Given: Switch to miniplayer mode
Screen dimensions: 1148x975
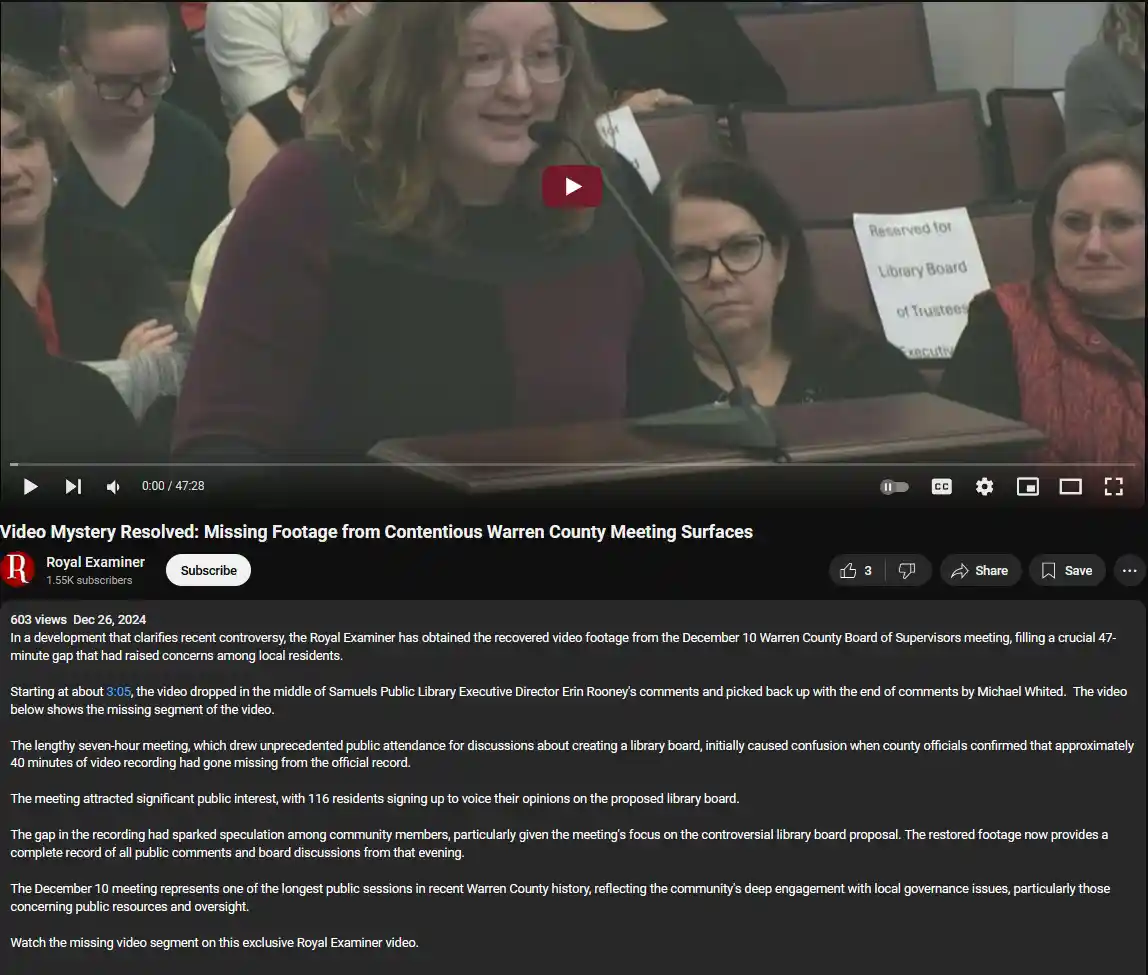Looking at the screenshot, I should tap(1028, 486).
